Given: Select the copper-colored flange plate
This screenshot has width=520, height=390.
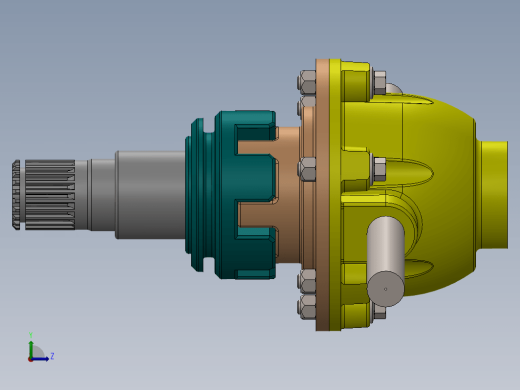Looking at the screenshot, I should (323, 195).
